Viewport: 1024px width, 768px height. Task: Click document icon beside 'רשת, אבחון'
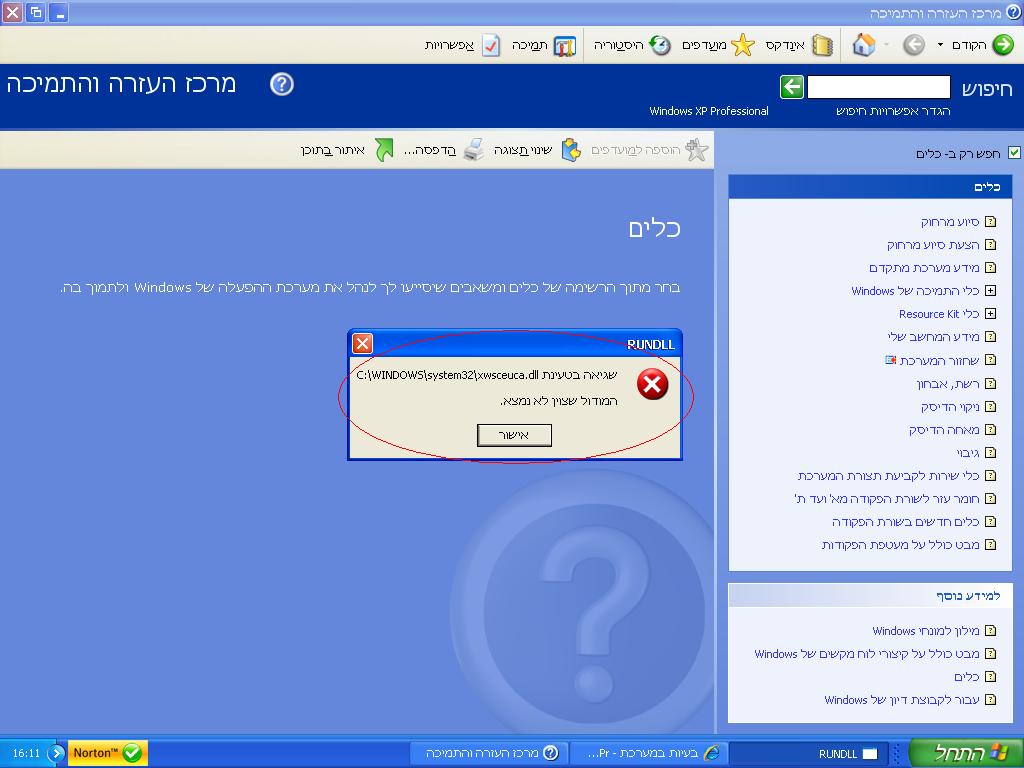point(991,384)
